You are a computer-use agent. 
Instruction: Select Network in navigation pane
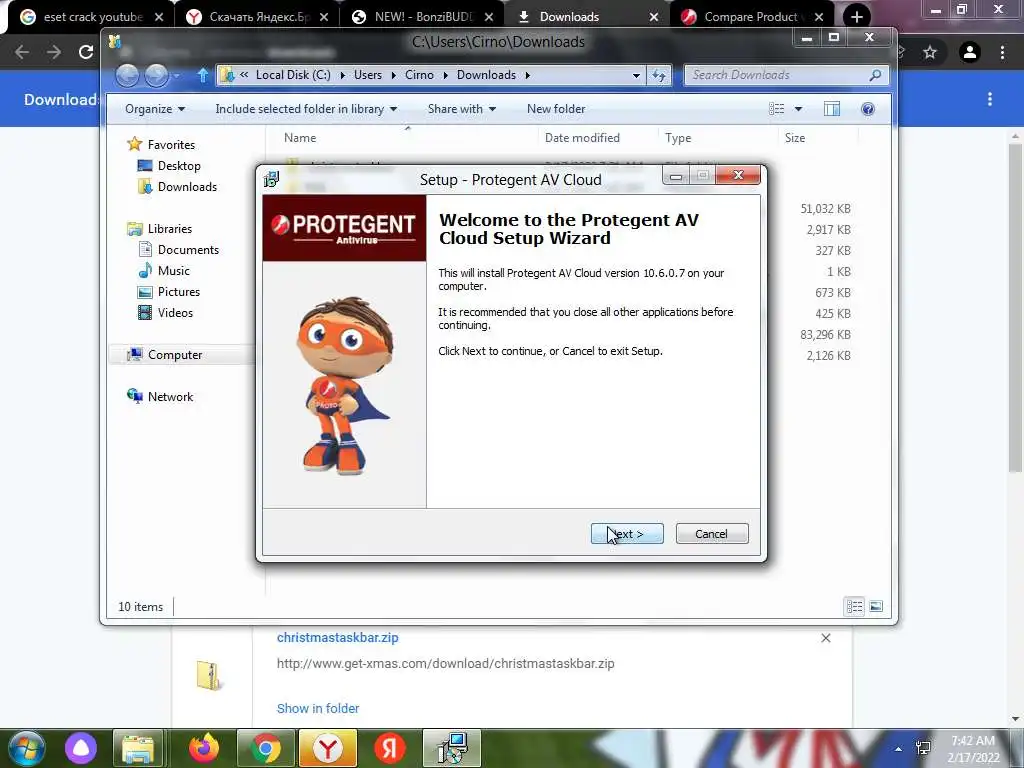(x=170, y=396)
